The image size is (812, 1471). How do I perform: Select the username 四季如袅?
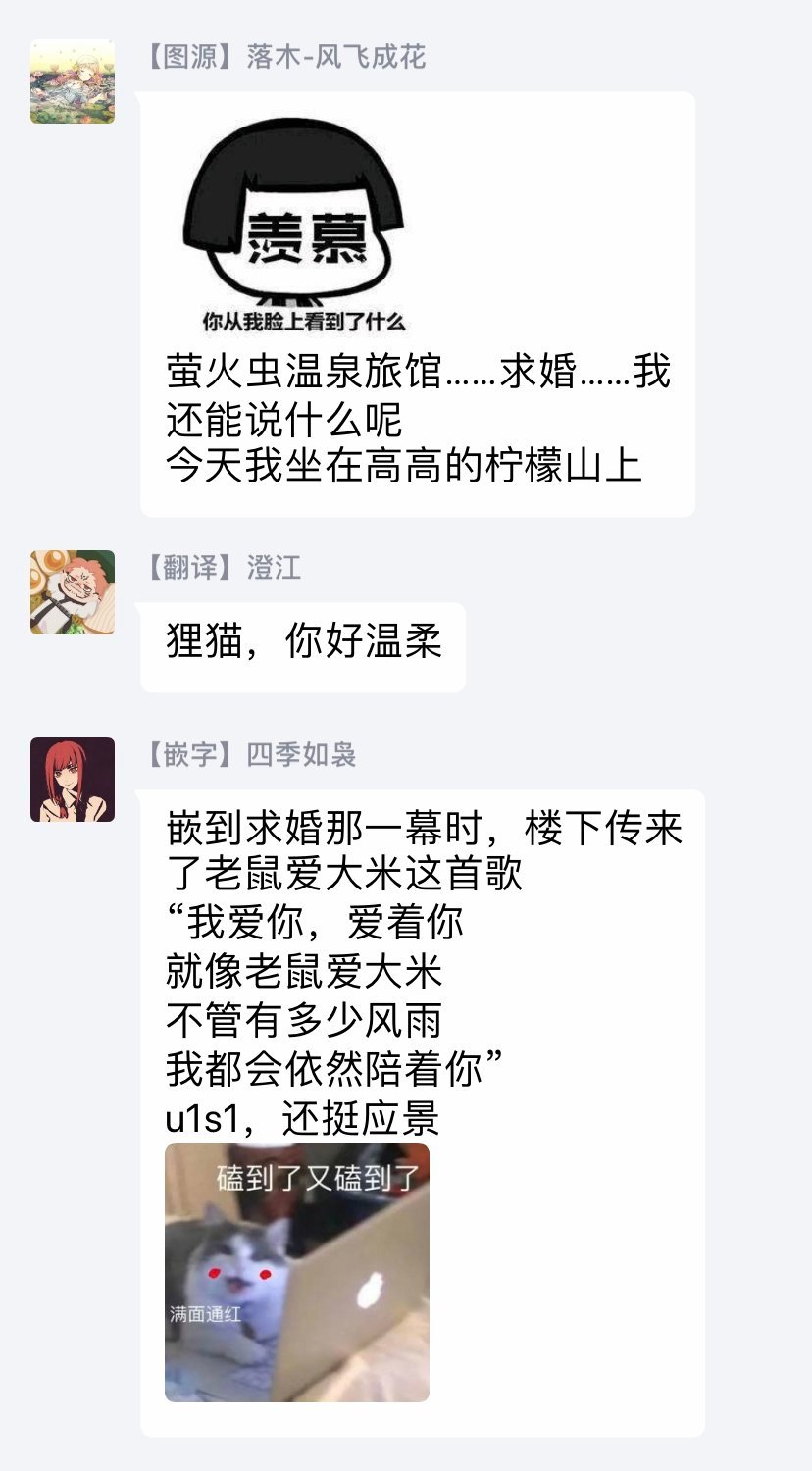[x=301, y=755]
